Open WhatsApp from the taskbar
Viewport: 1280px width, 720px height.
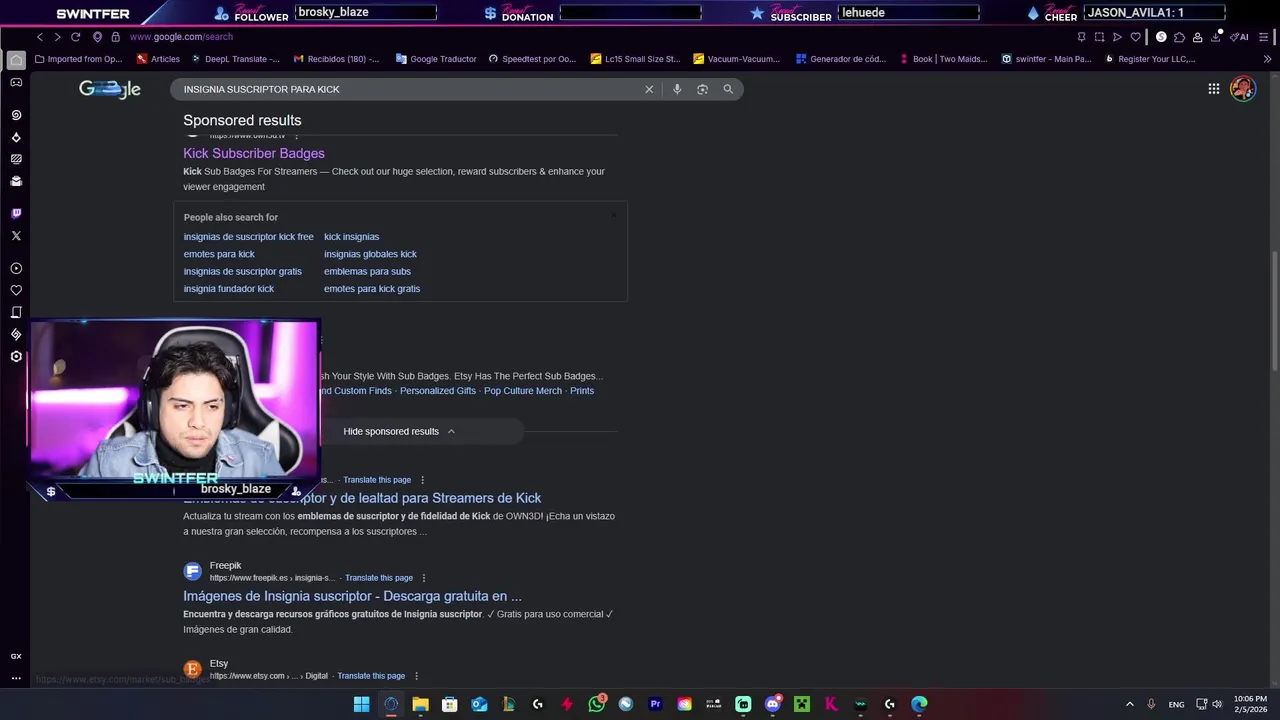click(x=597, y=704)
